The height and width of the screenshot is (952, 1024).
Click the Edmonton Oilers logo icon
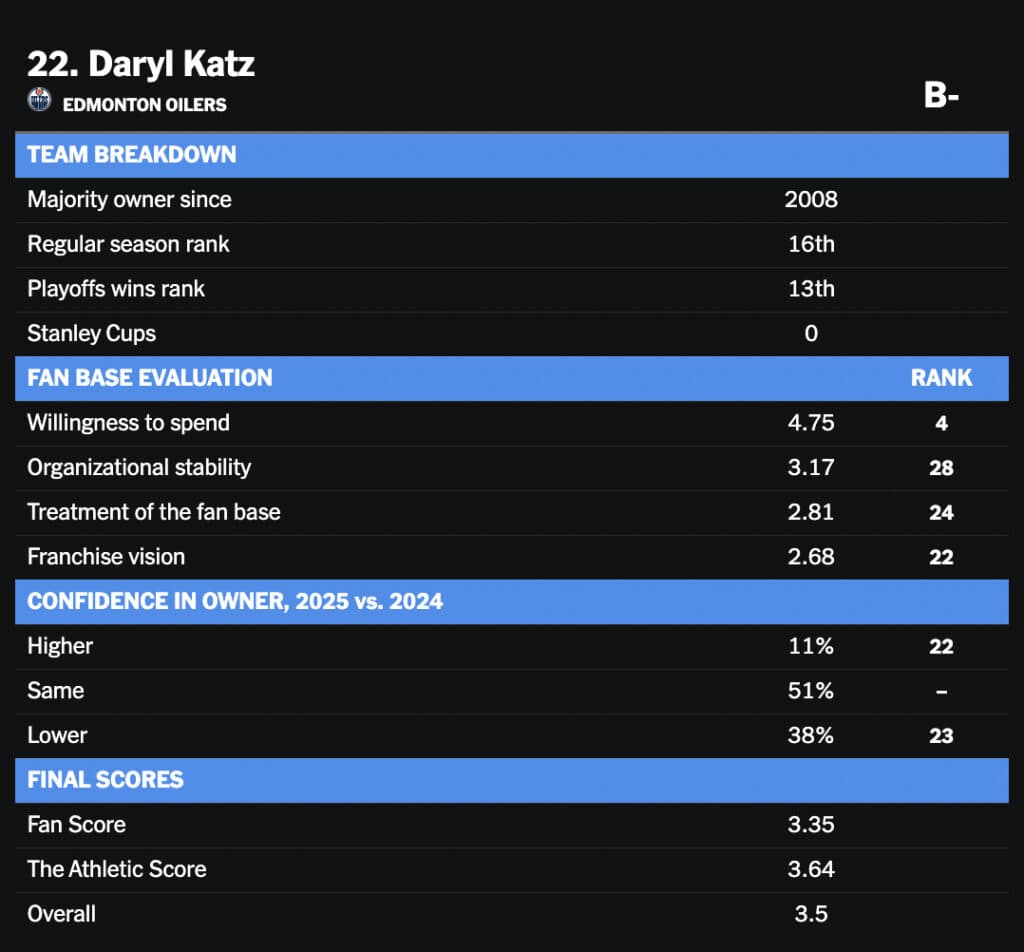[39, 100]
